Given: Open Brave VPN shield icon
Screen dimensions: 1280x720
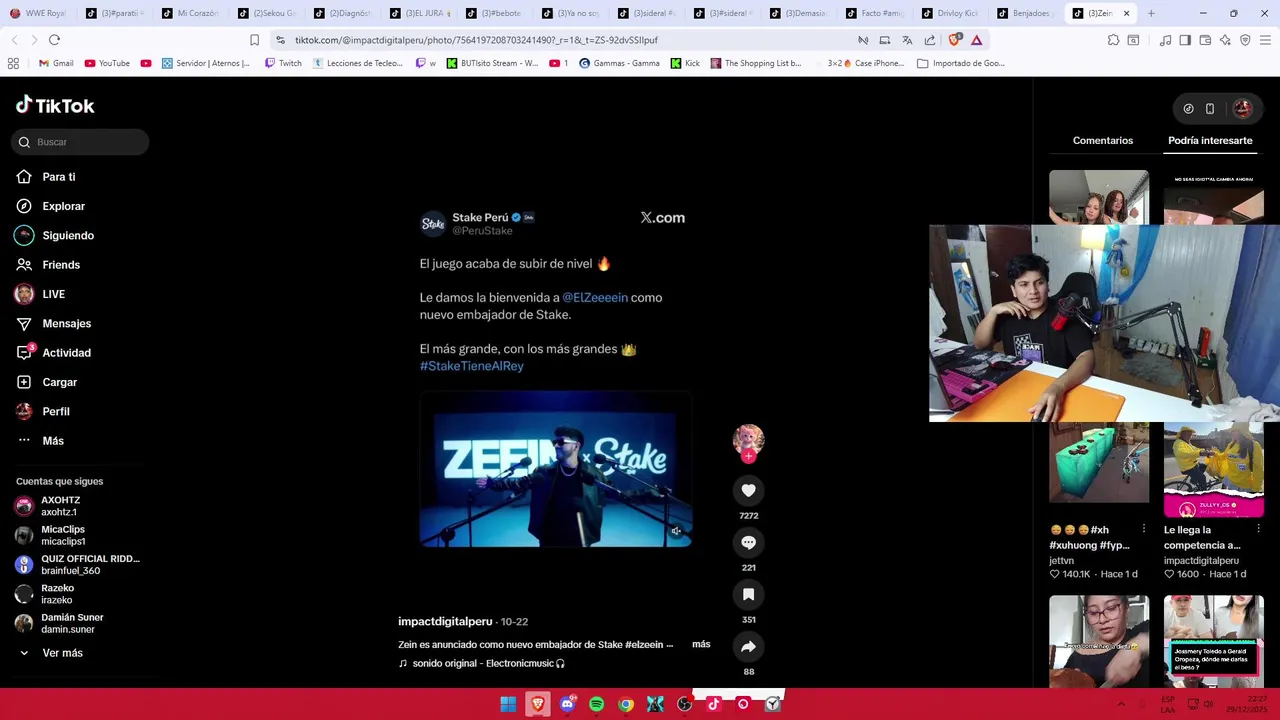Looking at the screenshot, I should [1245, 40].
